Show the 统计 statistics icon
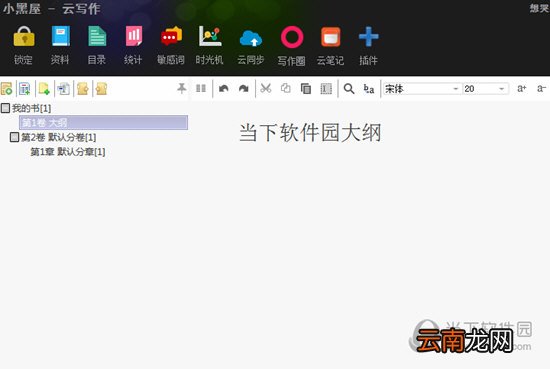The height and width of the screenshot is (369, 550). (x=134, y=36)
